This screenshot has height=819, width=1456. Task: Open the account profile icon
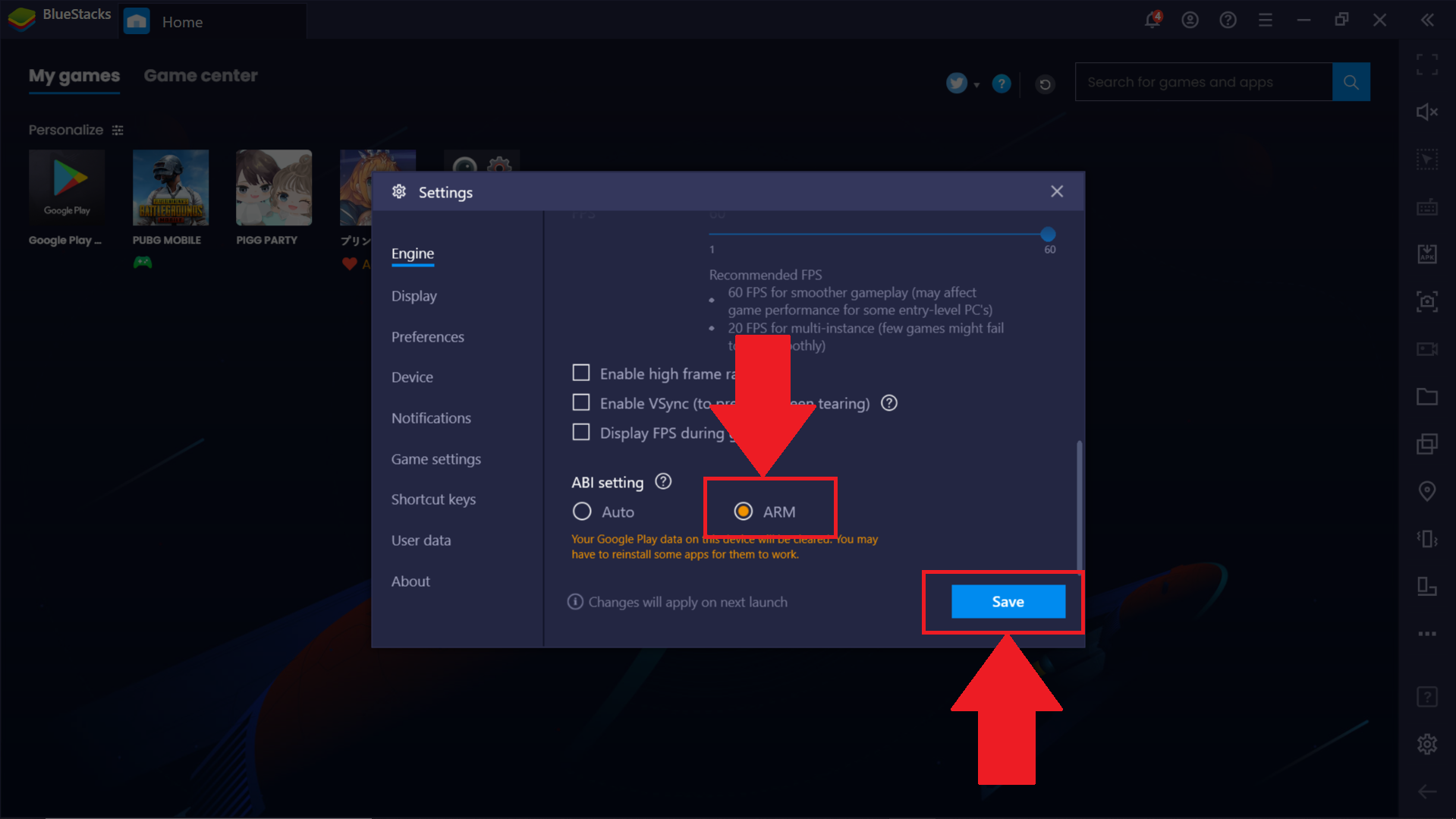pos(1190,20)
